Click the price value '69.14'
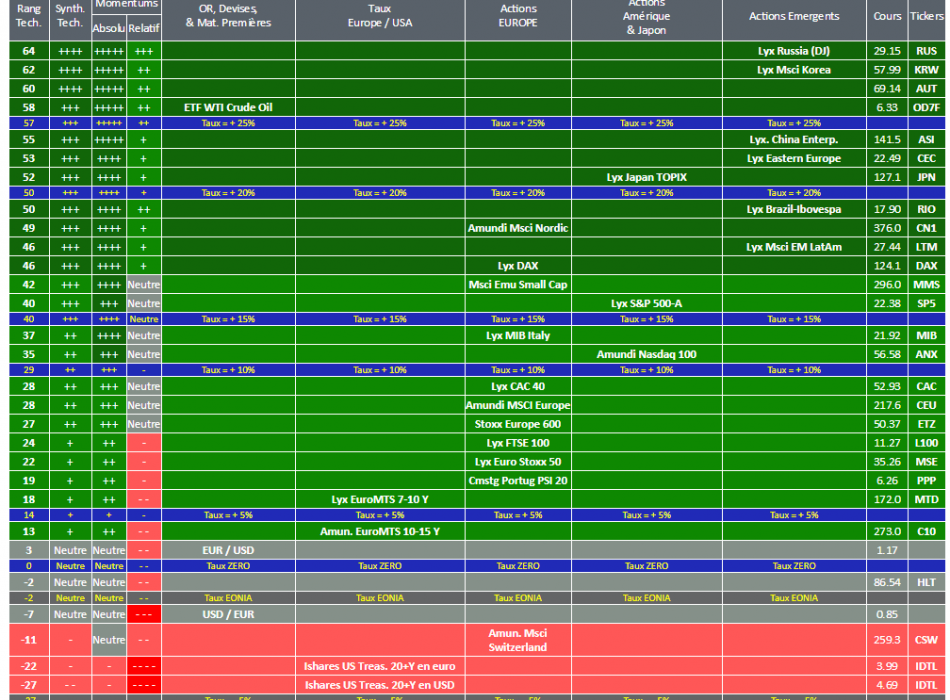The height and width of the screenshot is (700, 950). click(887, 88)
